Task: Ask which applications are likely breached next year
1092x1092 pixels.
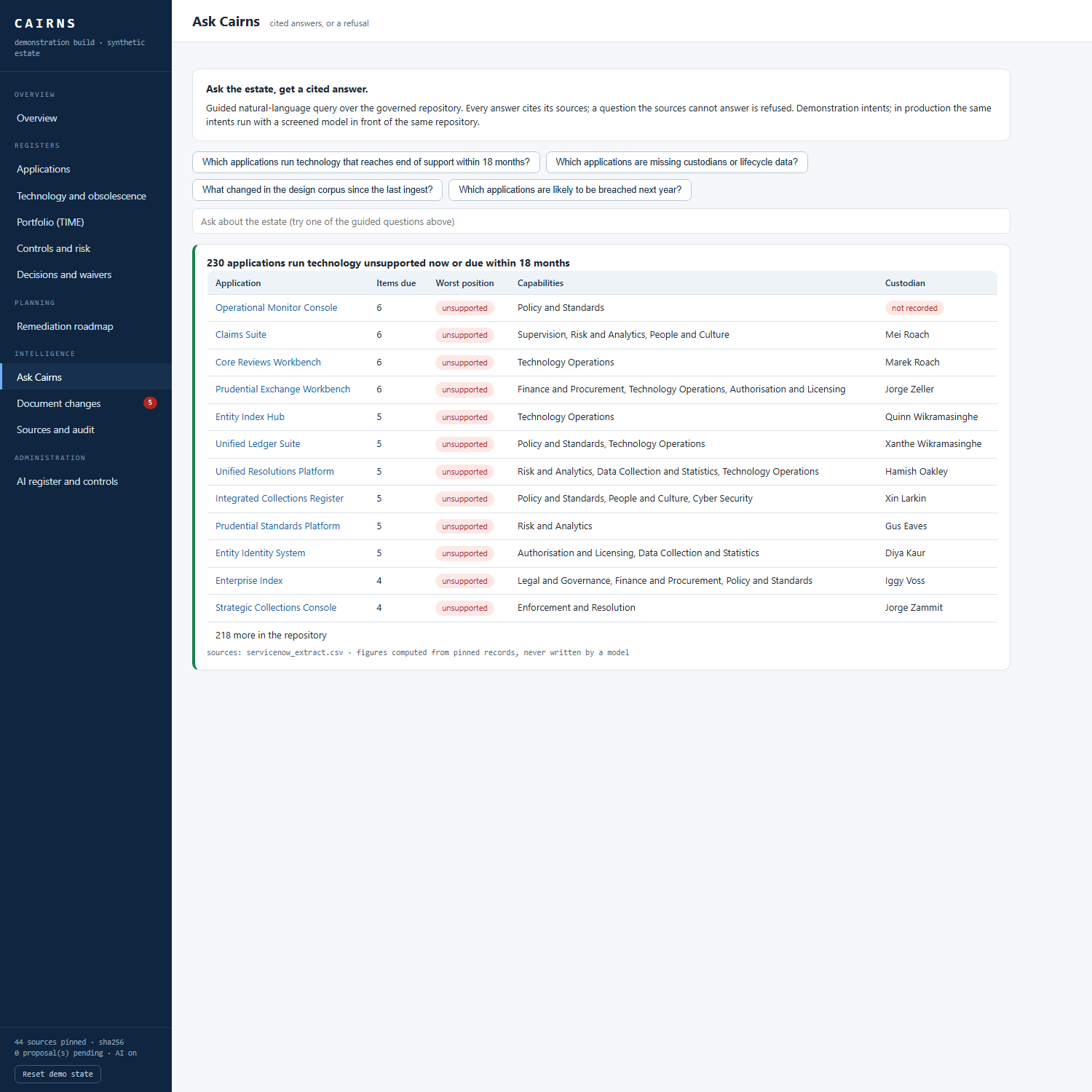Action: coord(570,190)
